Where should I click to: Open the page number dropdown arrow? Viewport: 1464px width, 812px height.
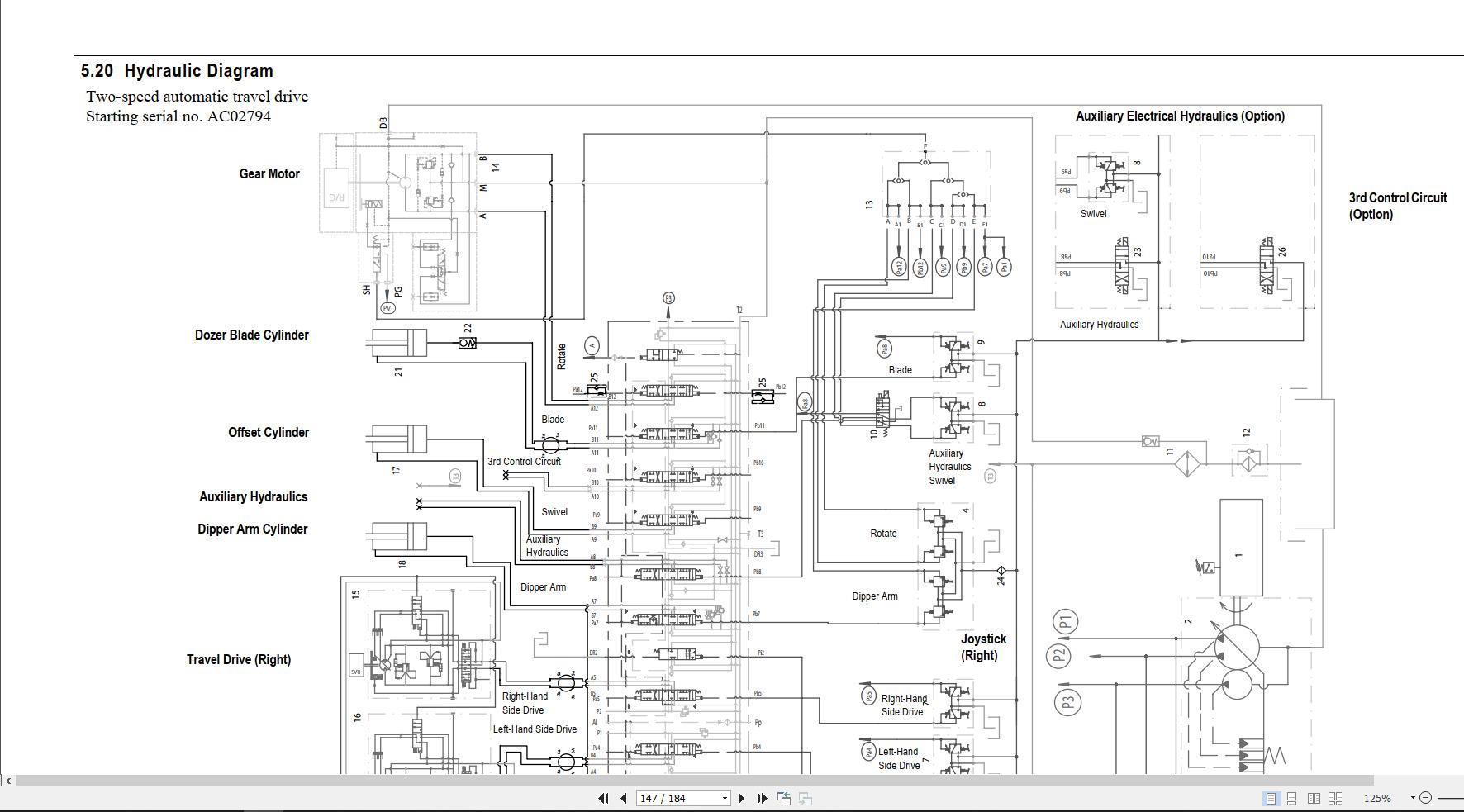pyautogui.click(x=725, y=798)
